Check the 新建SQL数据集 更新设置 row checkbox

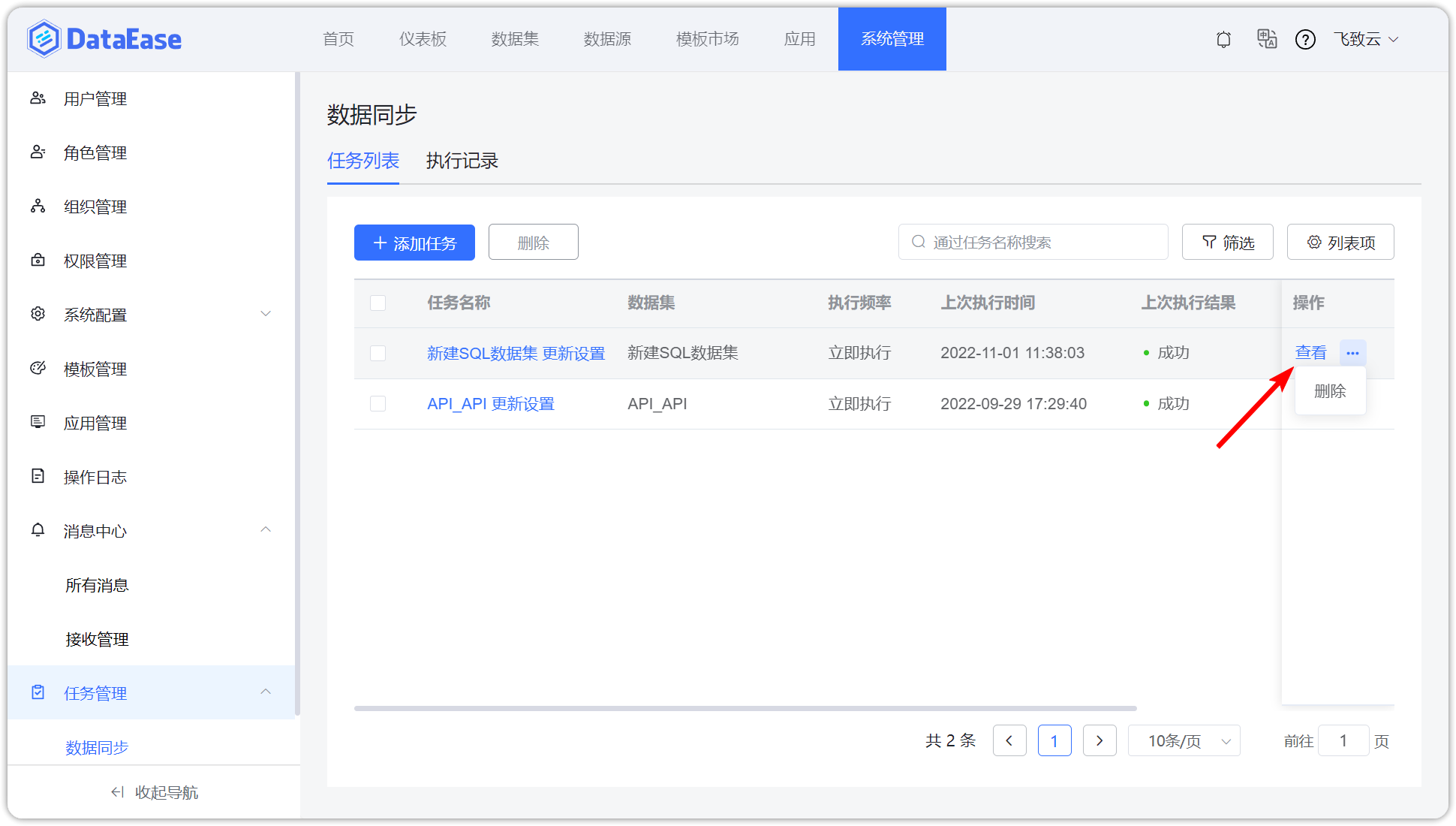pyautogui.click(x=378, y=353)
